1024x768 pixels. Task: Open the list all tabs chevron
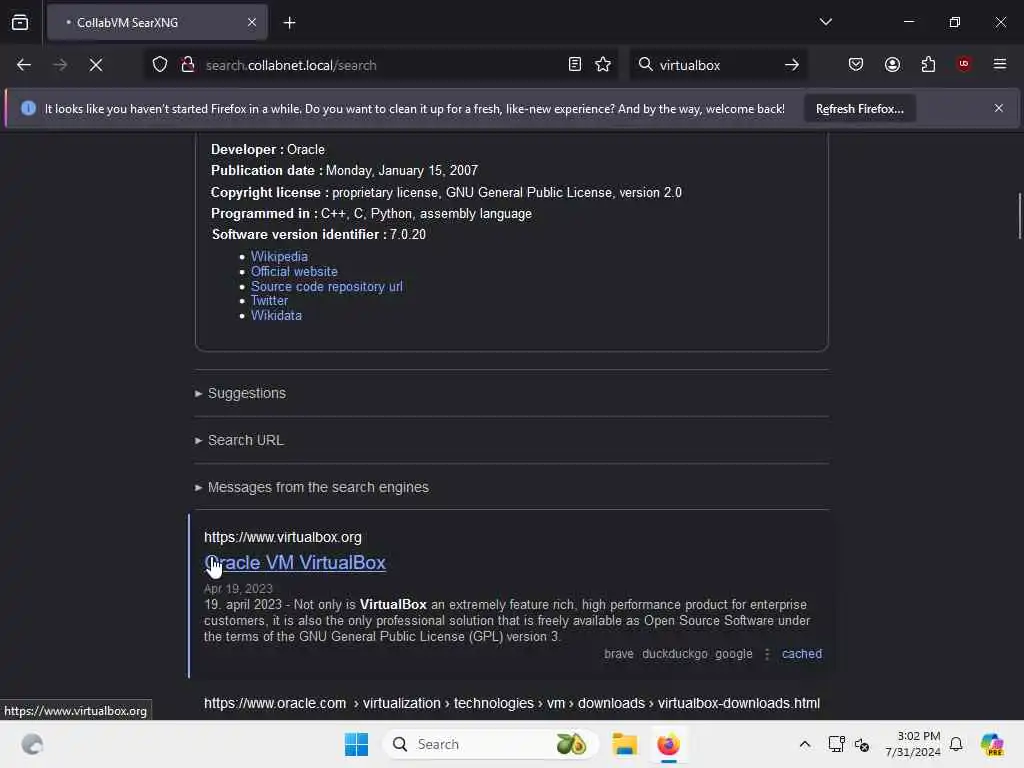(x=825, y=22)
